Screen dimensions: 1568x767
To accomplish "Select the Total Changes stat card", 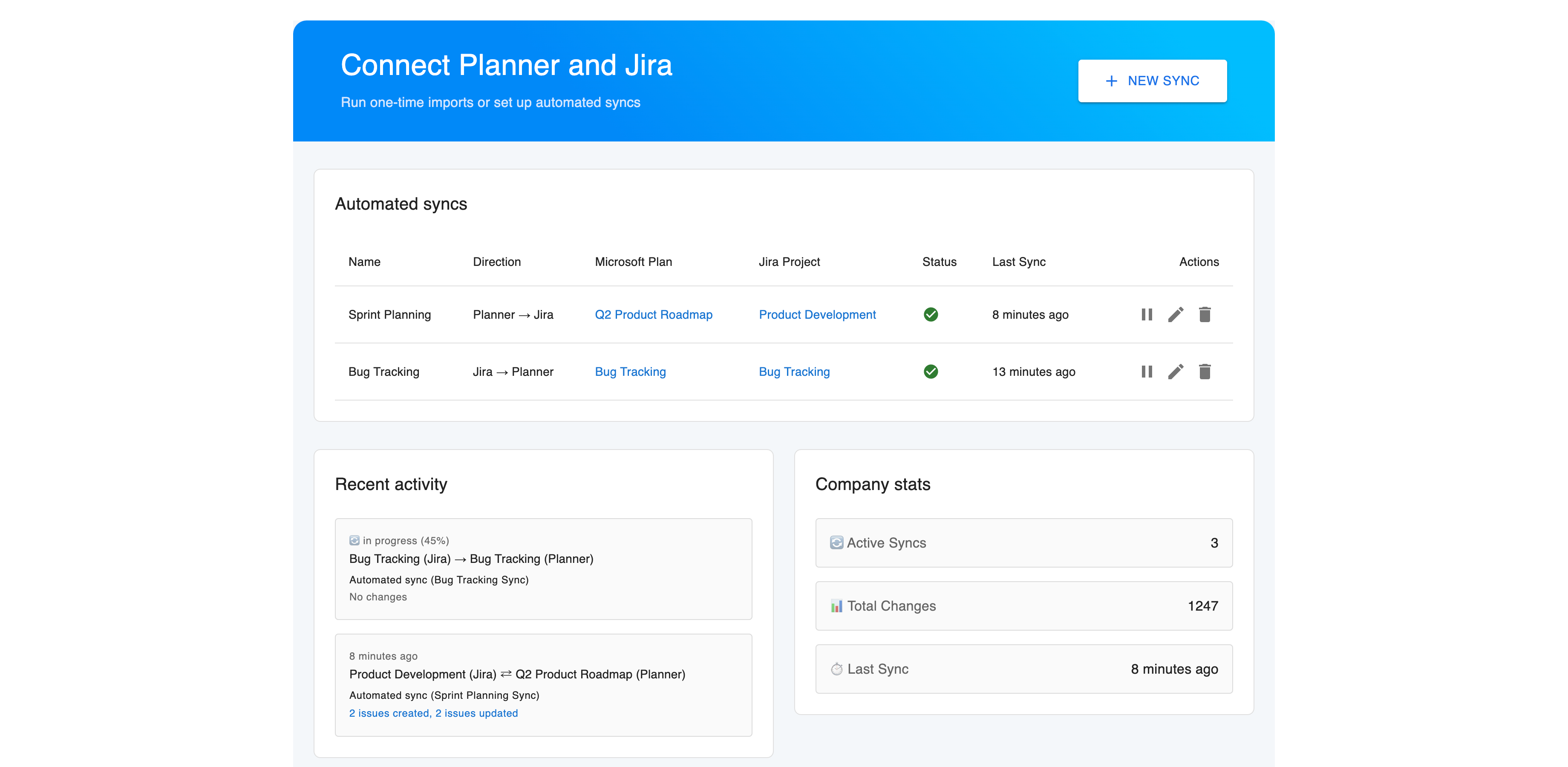I will (1023, 606).
